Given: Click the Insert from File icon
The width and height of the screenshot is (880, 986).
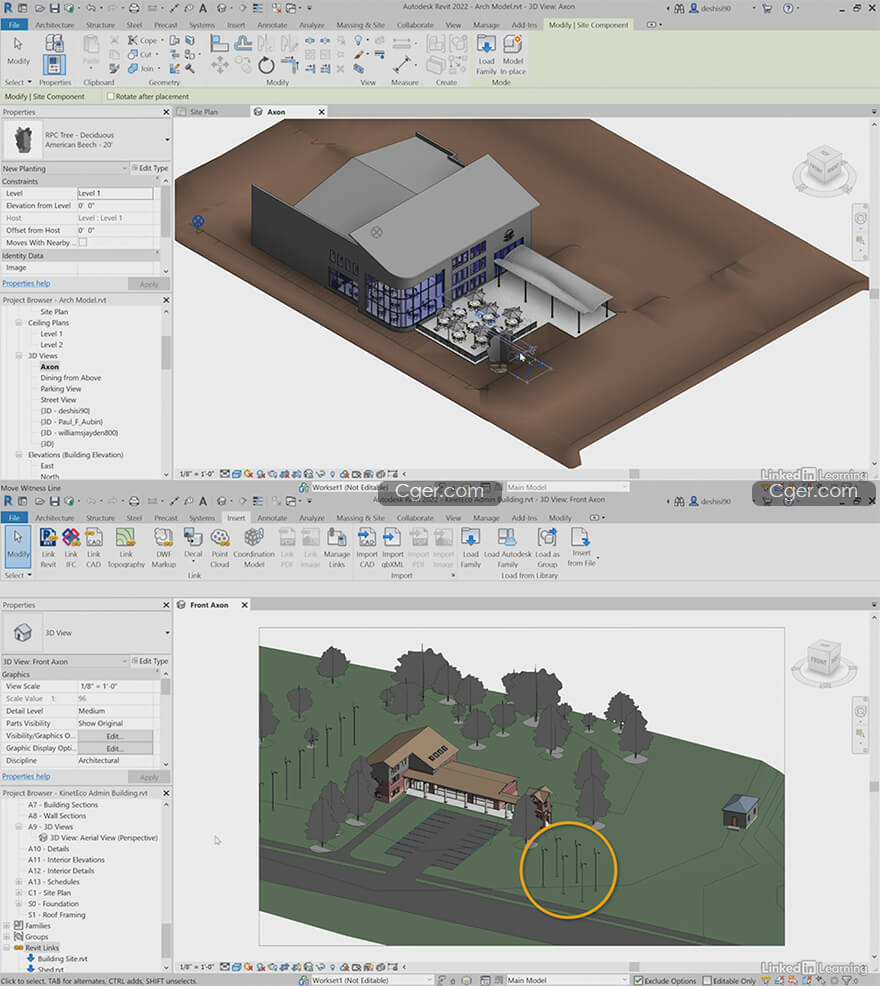Looking at the screenshot, I should click(x=581, y=546).
